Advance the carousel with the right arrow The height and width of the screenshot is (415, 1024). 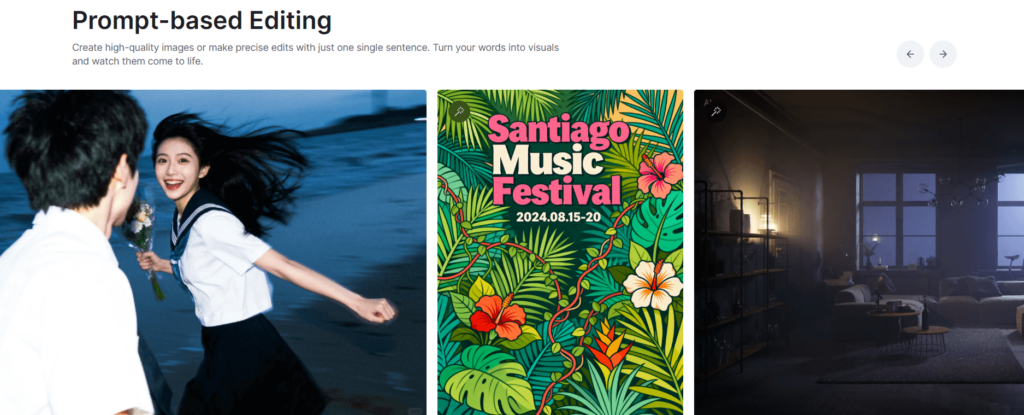pyautogui.click(x=943, y=54)
